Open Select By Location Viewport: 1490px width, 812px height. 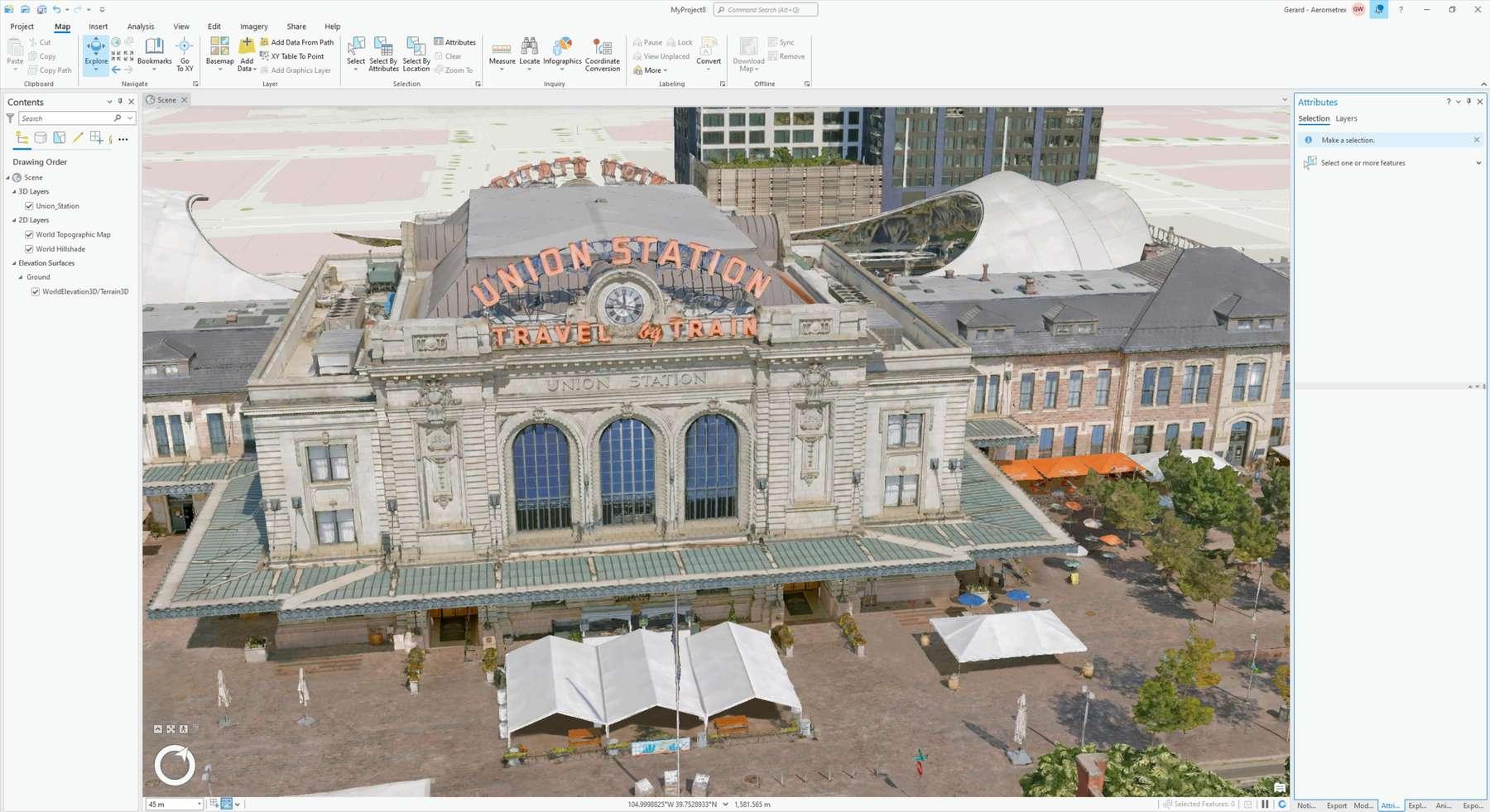[x=416, y=54]
